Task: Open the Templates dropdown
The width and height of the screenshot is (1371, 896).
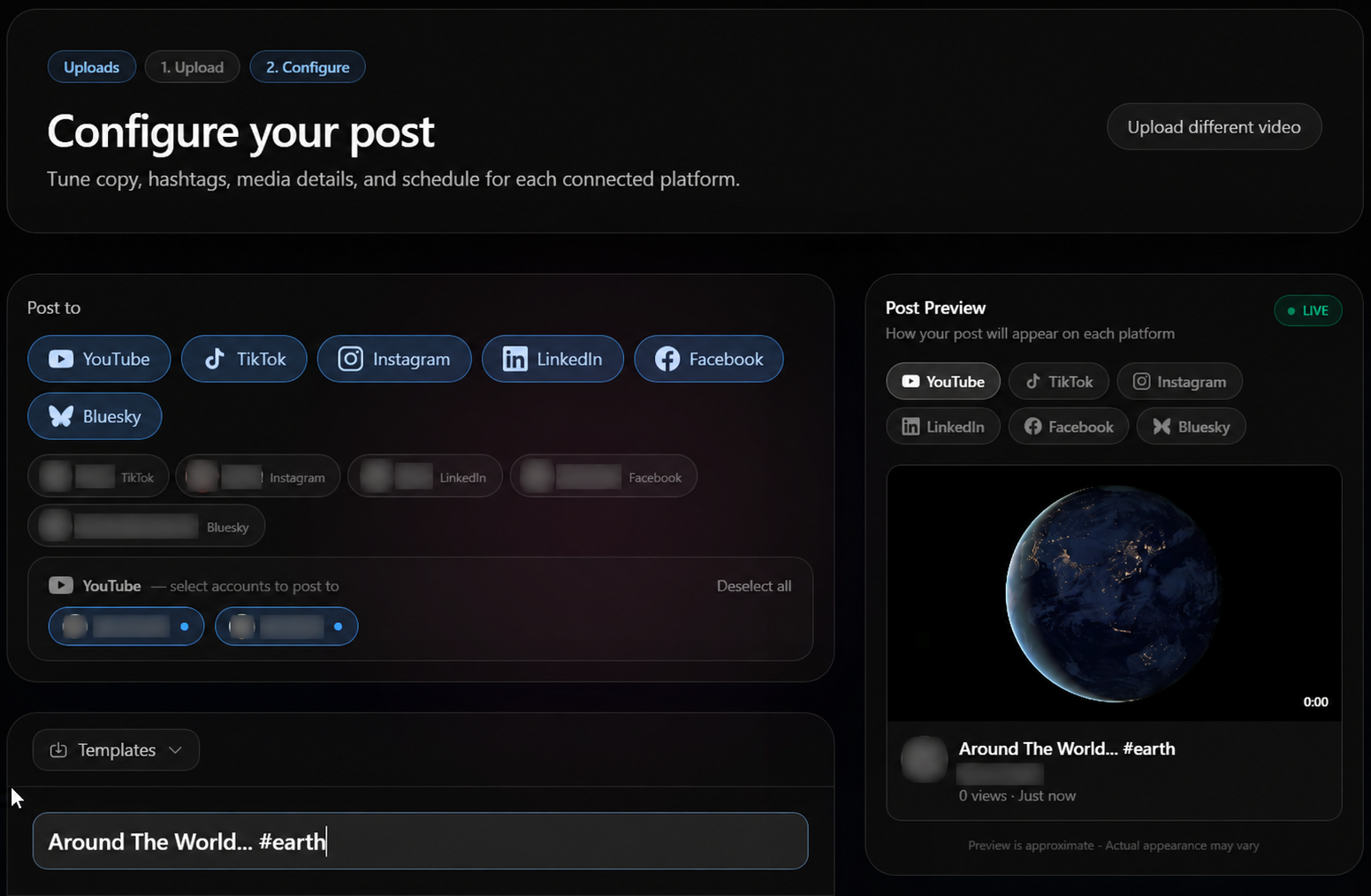Action: [x=116, y=750]
